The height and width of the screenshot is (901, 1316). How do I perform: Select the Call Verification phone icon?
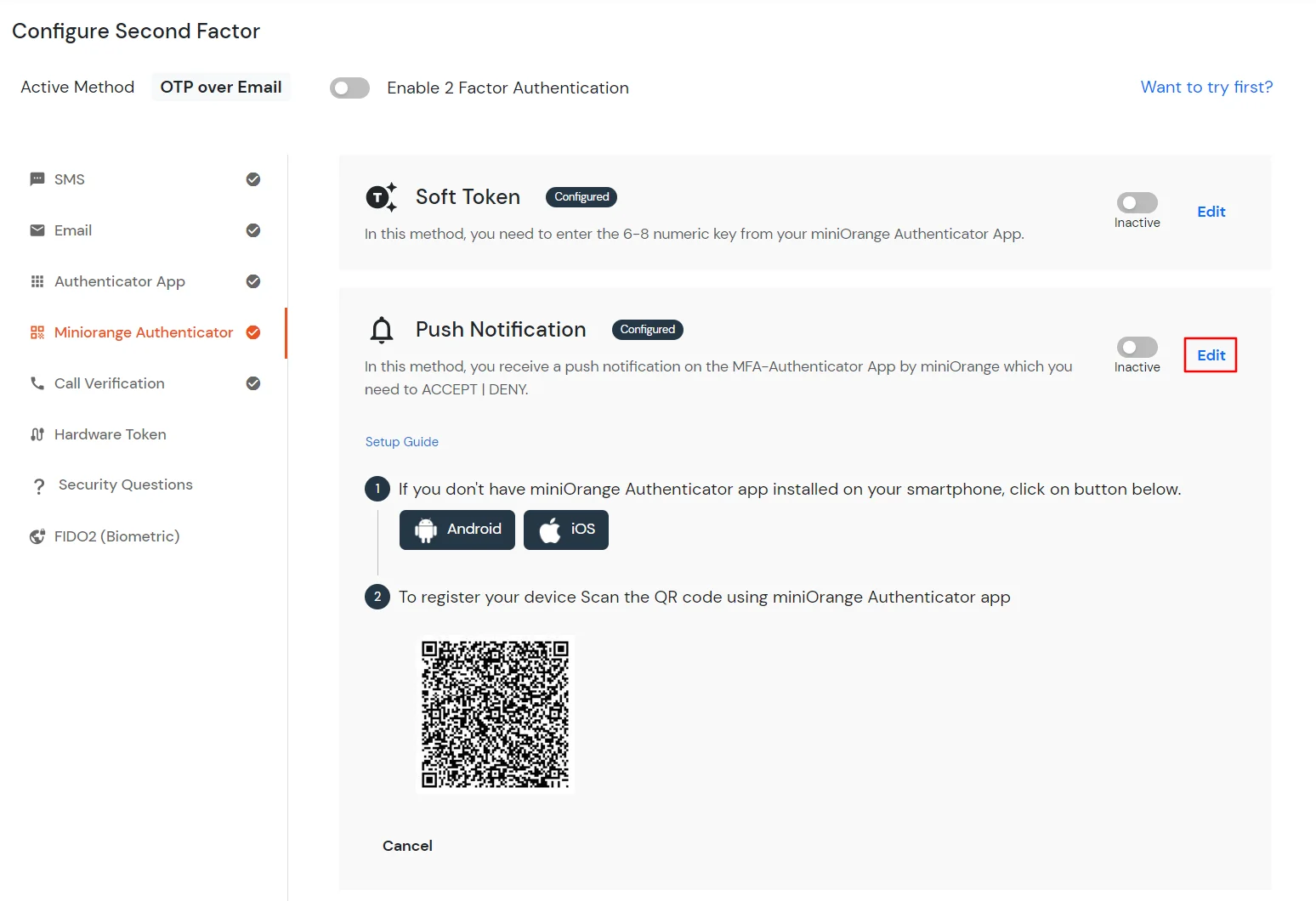(x=37, y=382)
